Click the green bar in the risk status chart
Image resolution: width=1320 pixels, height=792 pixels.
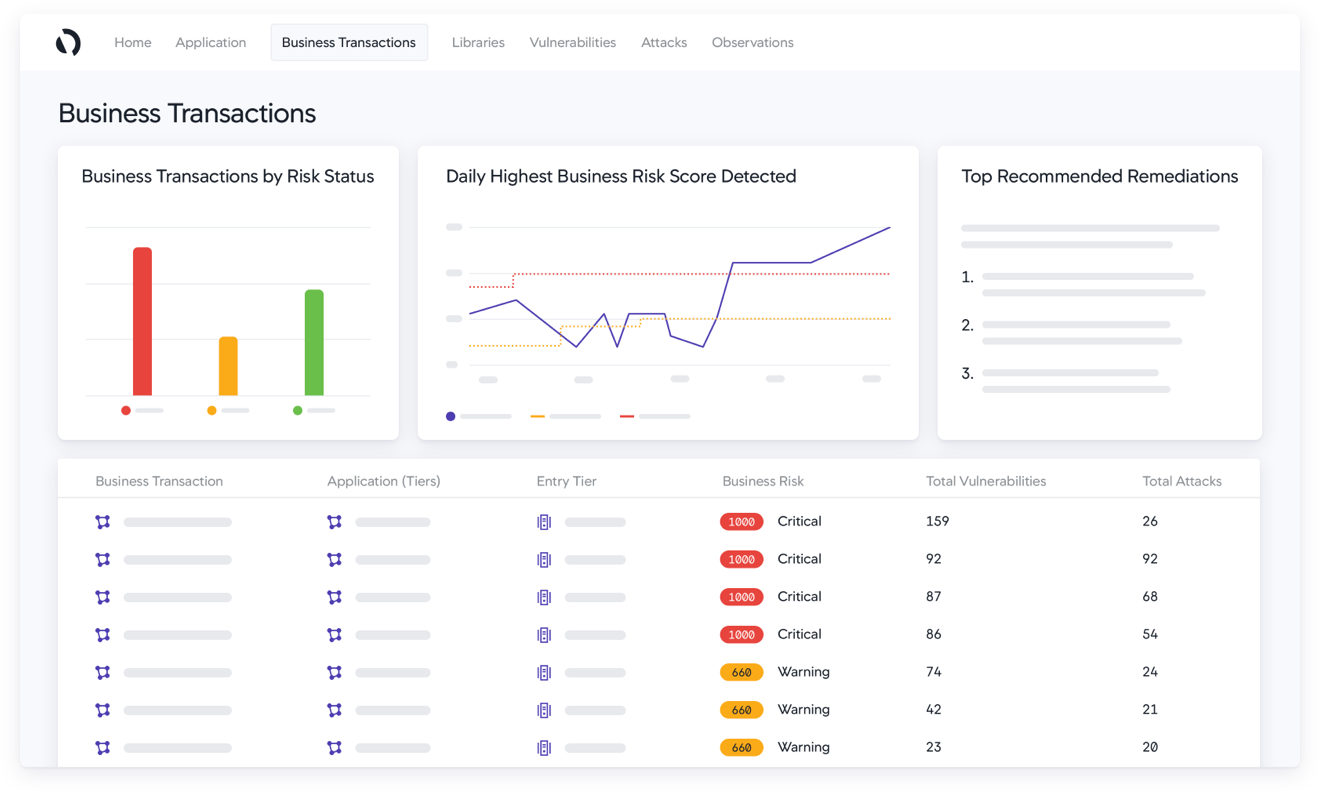click(314, 343)
